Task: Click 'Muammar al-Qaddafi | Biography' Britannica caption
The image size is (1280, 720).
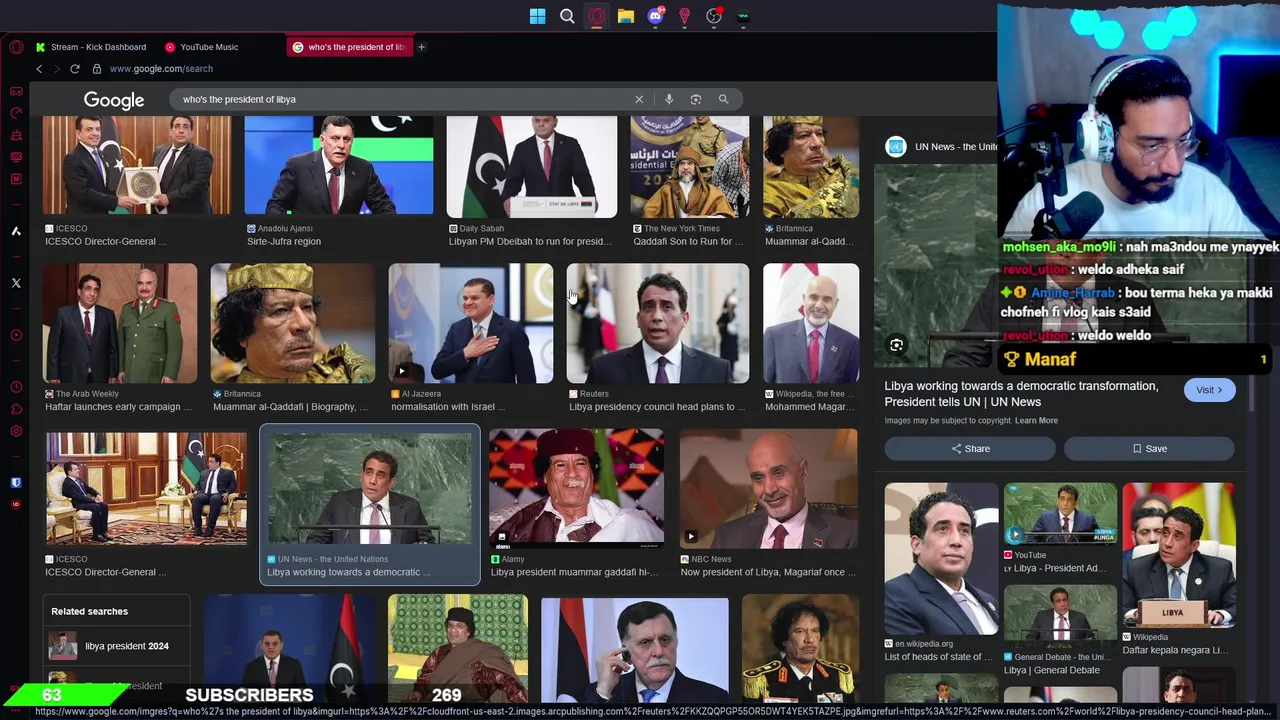Action: (x=291, y=407)
